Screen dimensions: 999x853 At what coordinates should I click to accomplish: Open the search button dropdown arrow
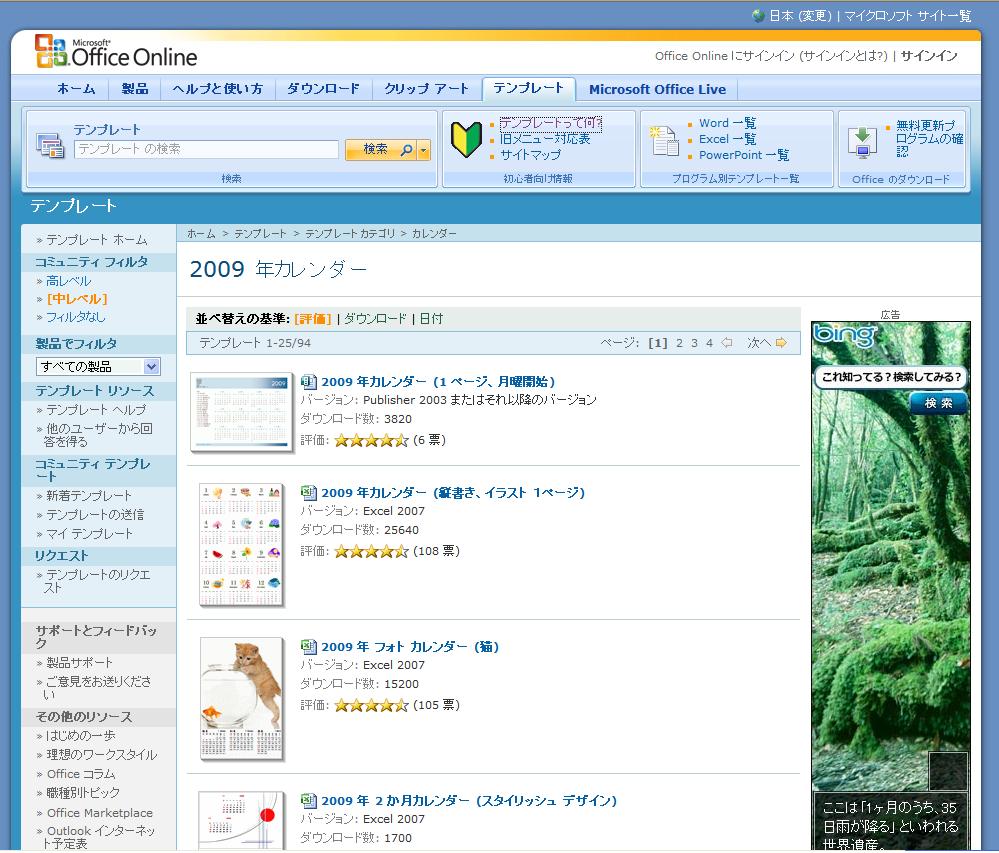pos(424,150)
